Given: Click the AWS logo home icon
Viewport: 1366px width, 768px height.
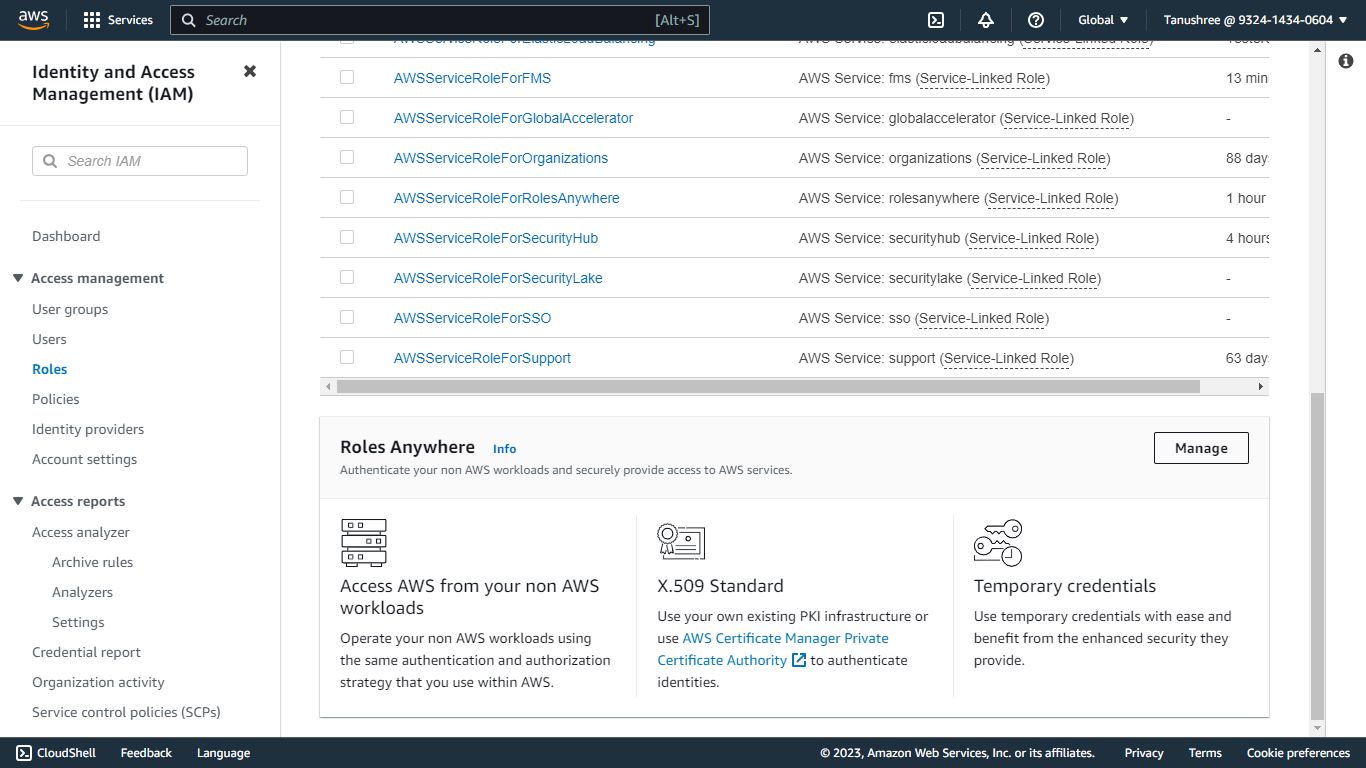Looking at the screenshot, I should point(33,20).
